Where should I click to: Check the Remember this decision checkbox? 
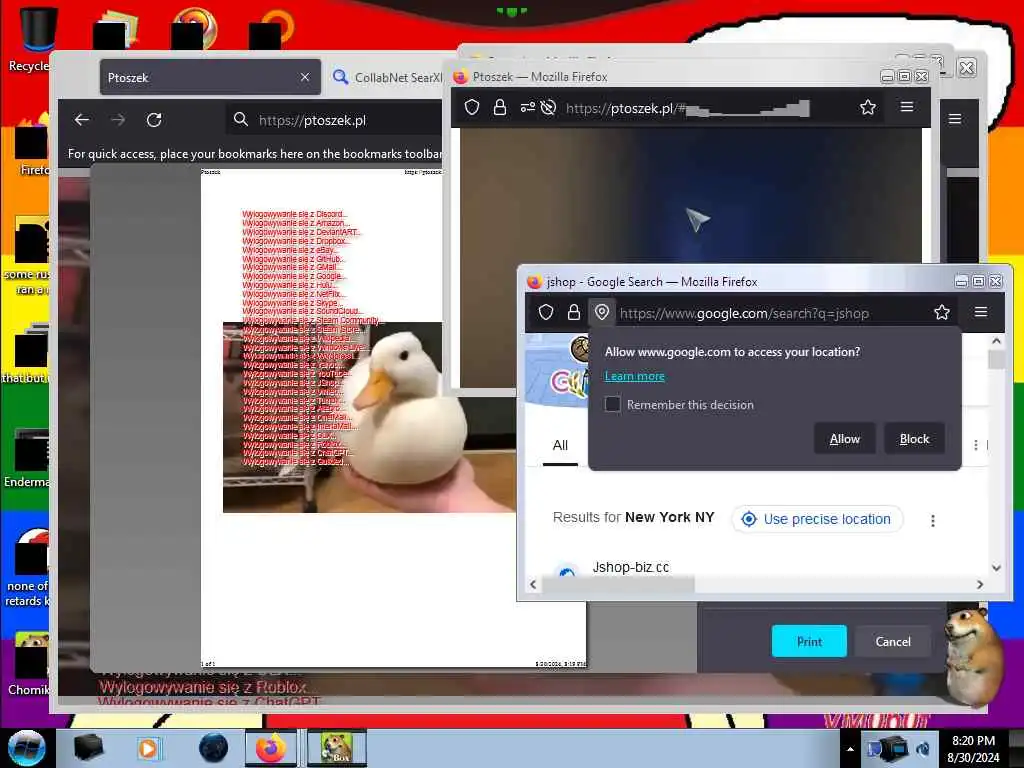point(613,404)
